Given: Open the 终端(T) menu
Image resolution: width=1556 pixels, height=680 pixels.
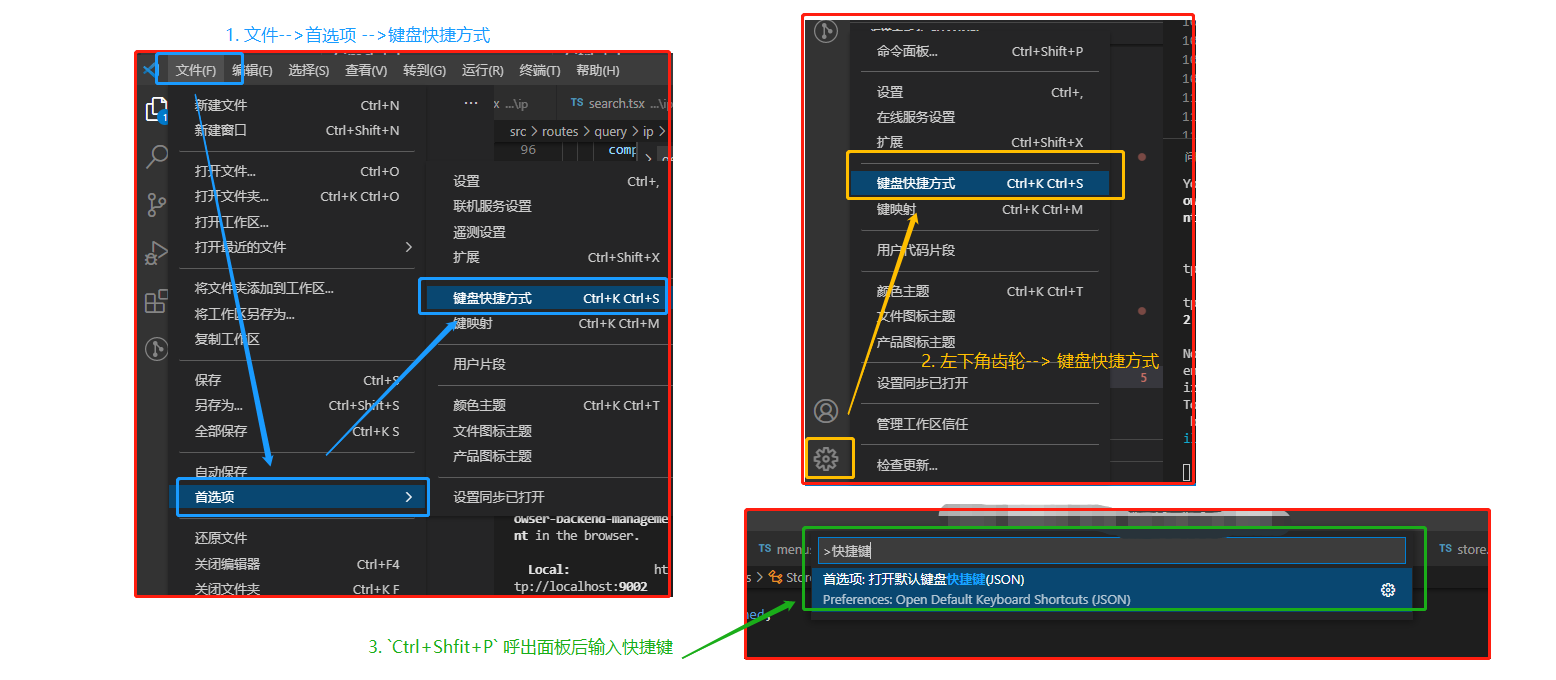Looking at the screenshot, I should point(540,70).
